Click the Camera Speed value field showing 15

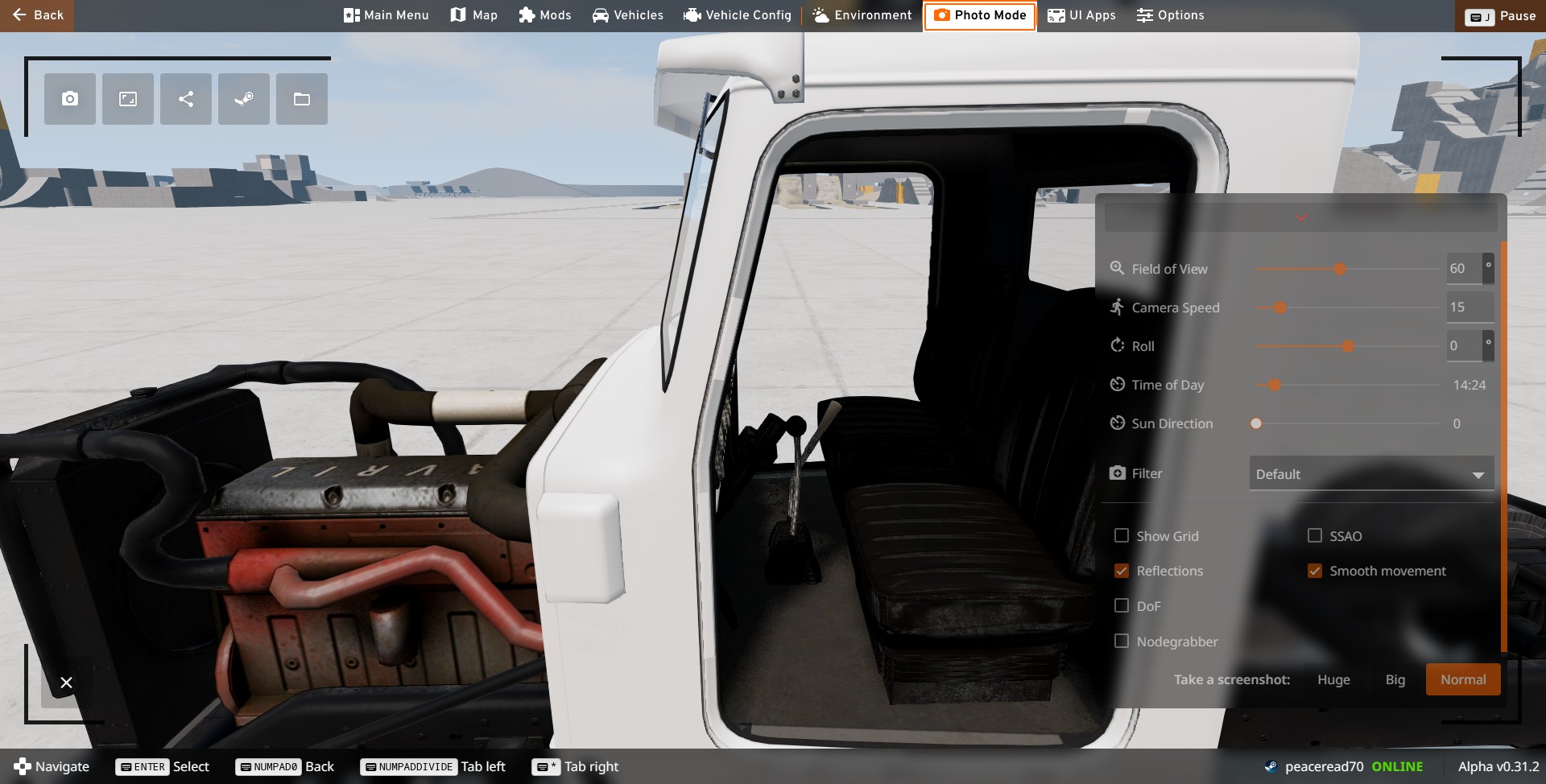pyautogui.click(x=1470, y=307)
